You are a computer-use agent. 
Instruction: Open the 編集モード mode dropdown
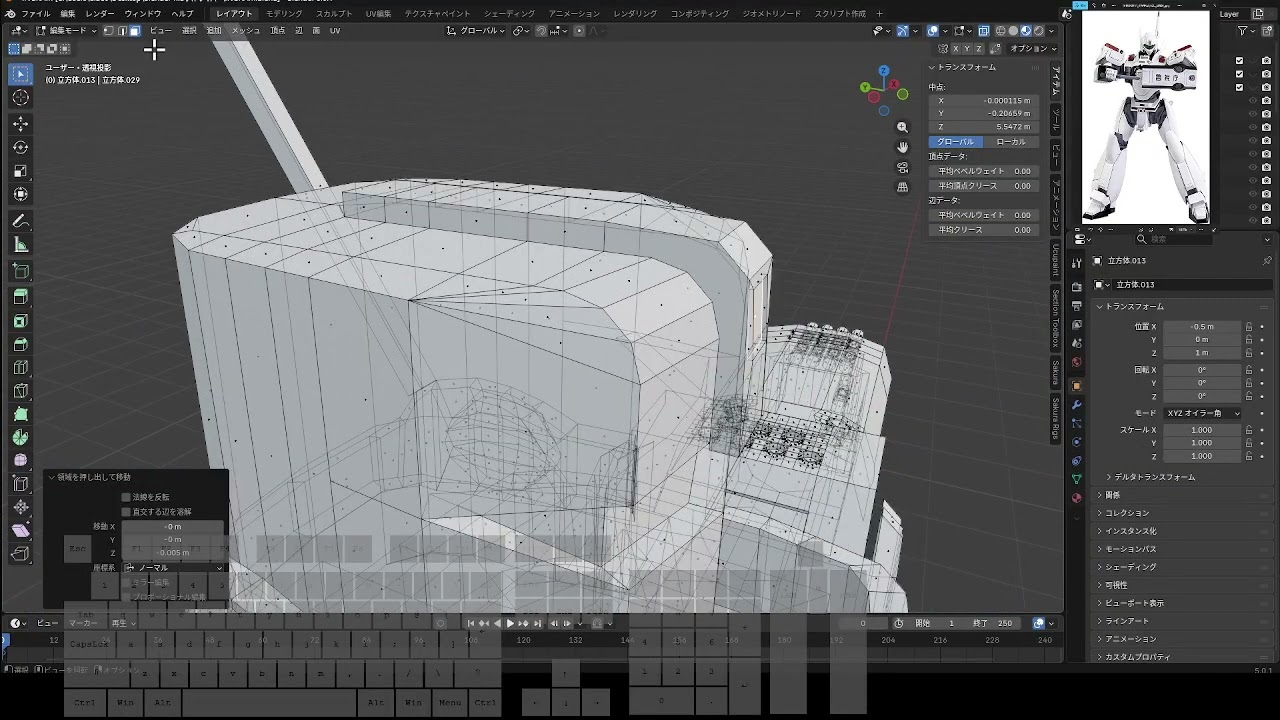point(67,30)
